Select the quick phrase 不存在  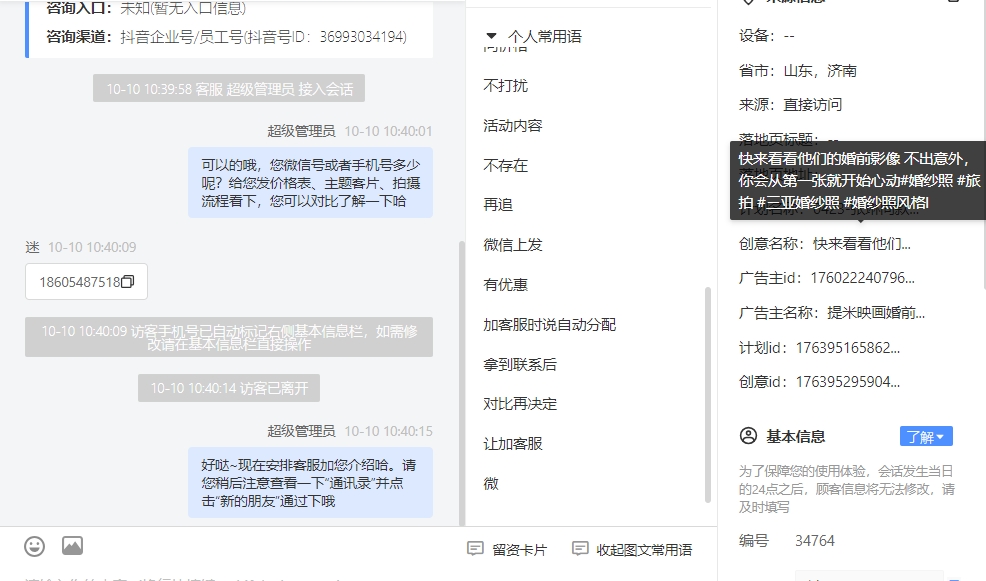(506, 165)
